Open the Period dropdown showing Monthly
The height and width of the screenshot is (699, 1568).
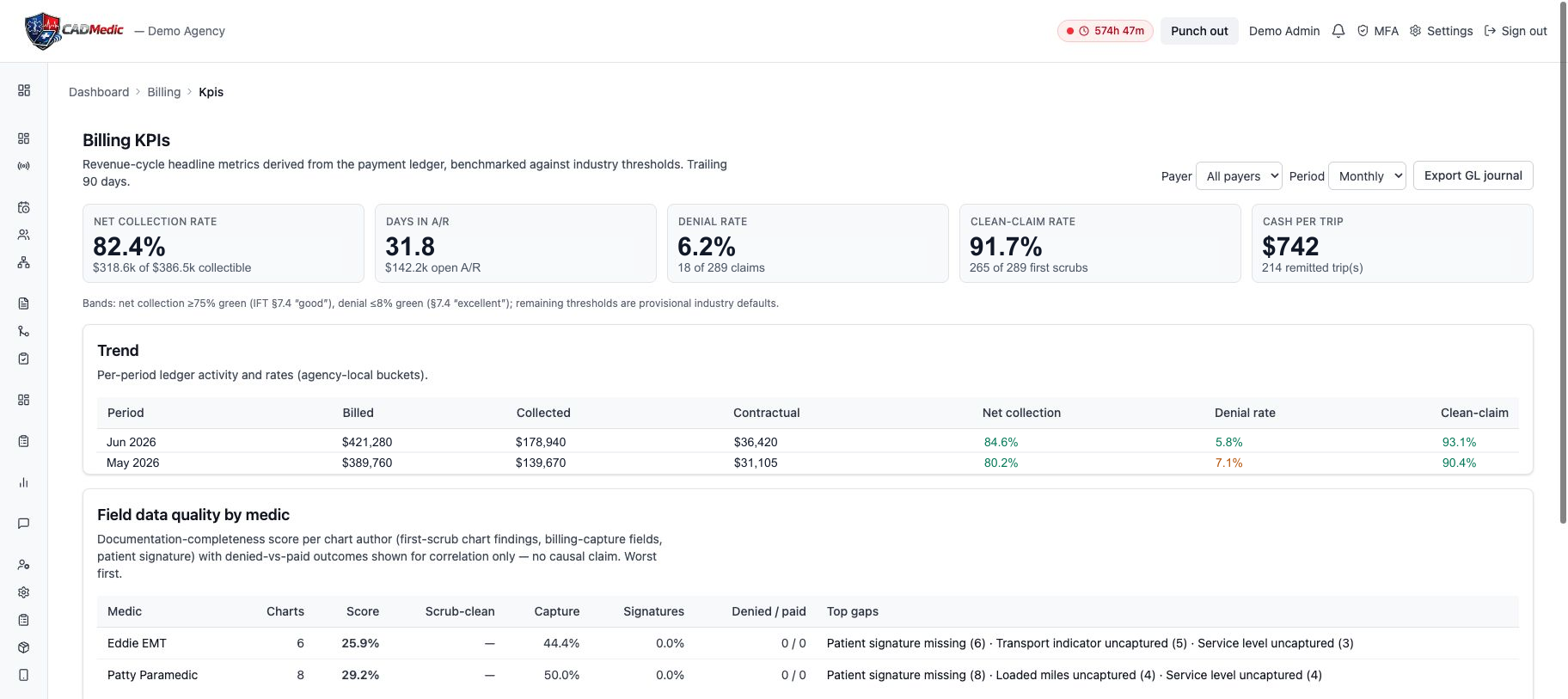tap(1367, 176)
